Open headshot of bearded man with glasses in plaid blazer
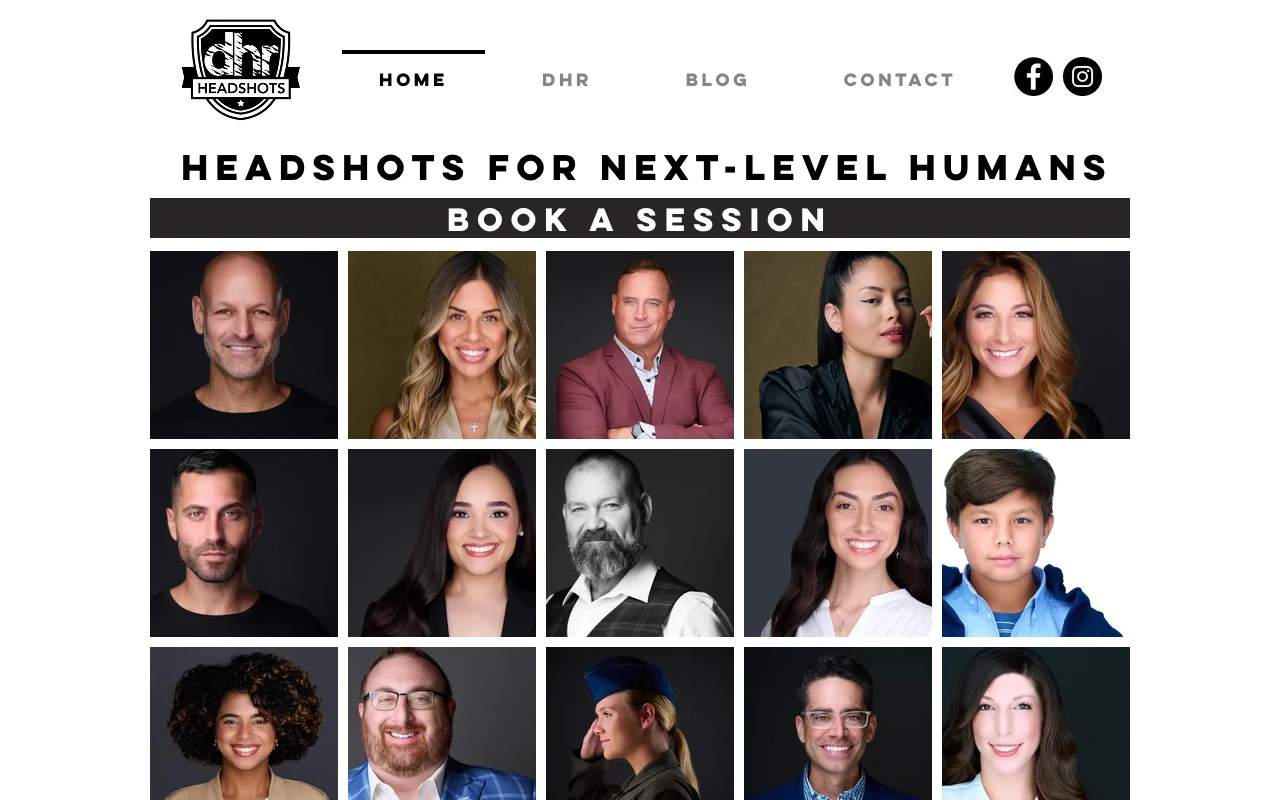This screenshot has width=1280, height=800. click(442, 723)
